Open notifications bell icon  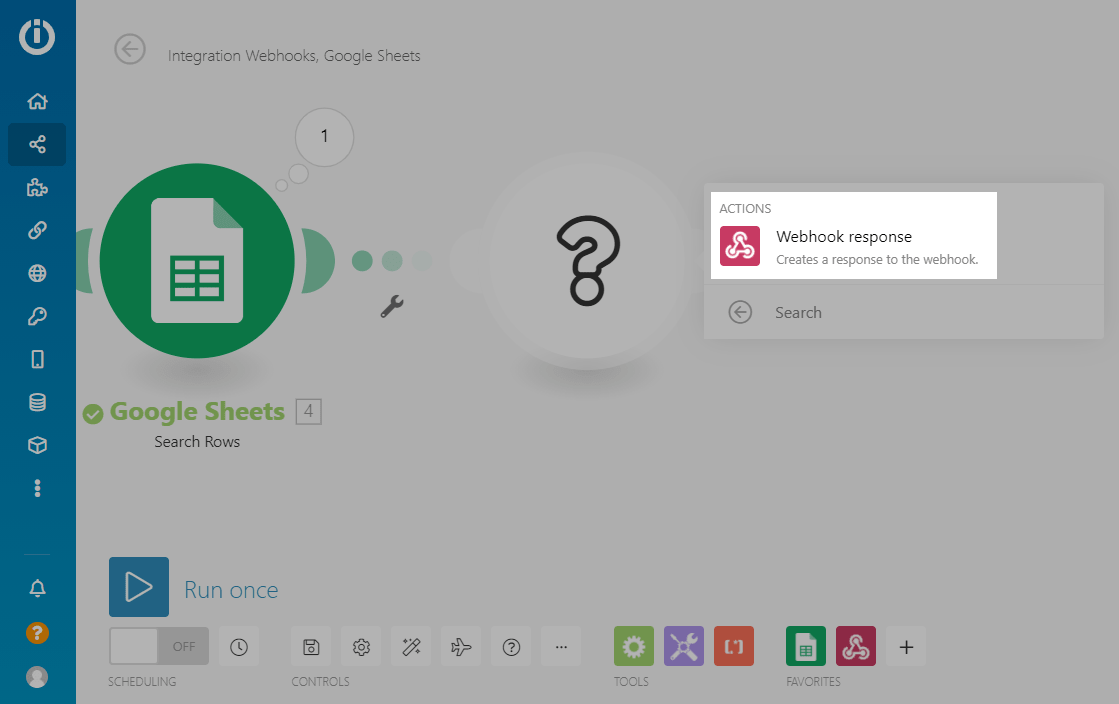click(37, 588)
